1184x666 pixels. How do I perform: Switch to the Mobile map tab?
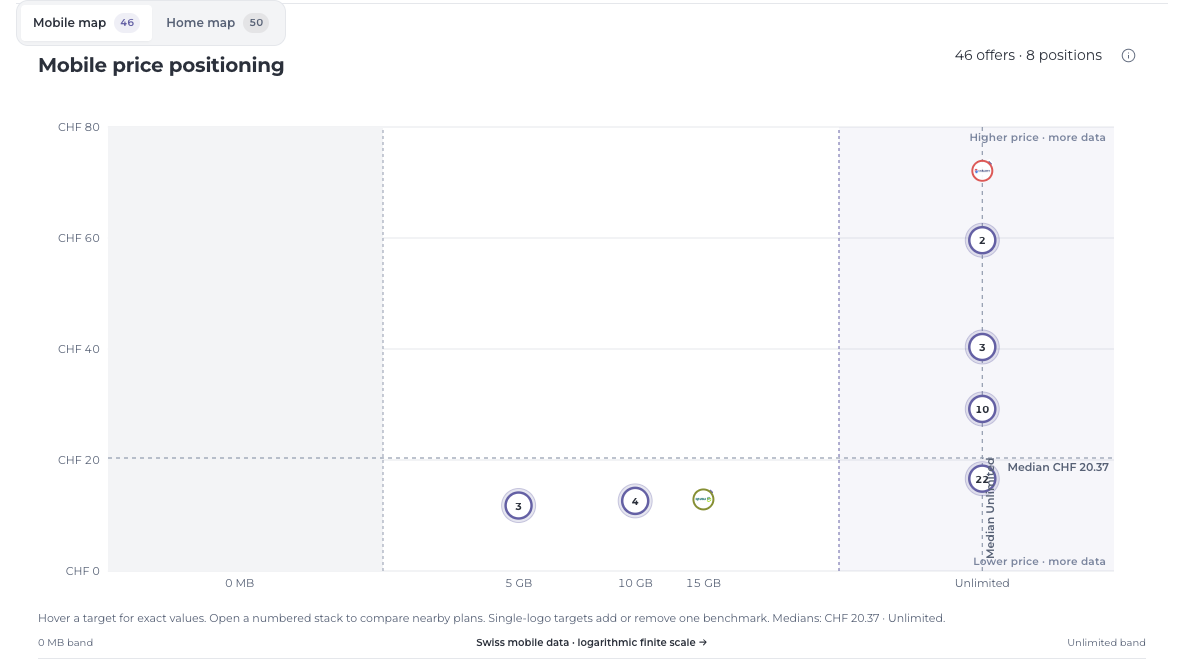pos(85,23)
